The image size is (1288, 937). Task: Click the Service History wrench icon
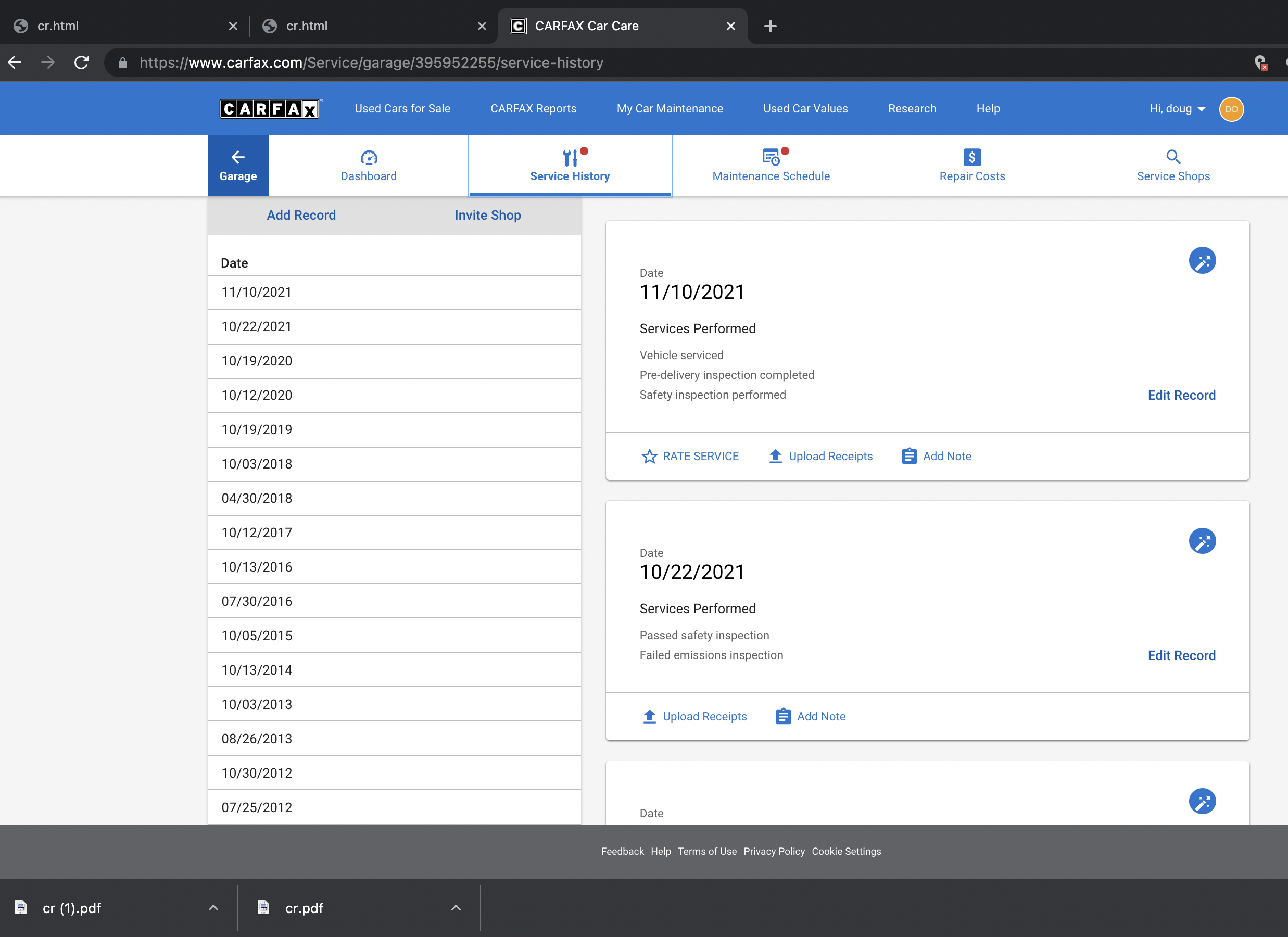tap(570, 157)
